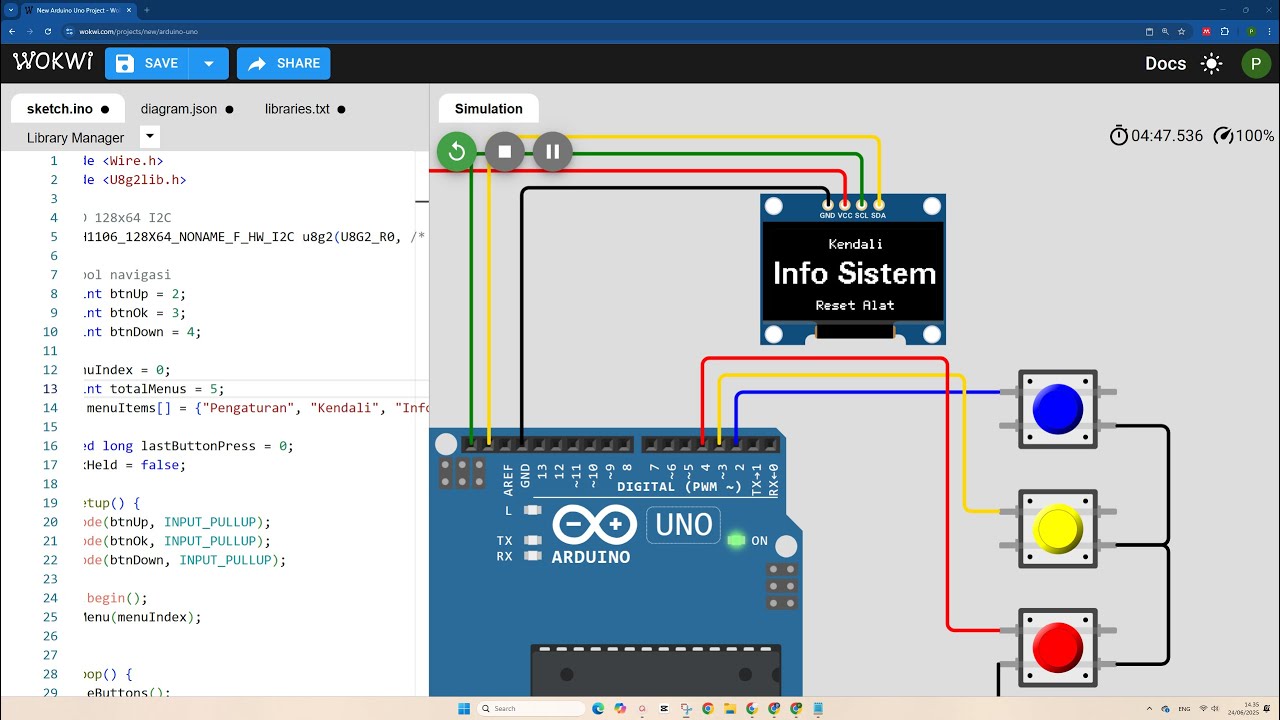Save the project with the SAVE button

147,63
